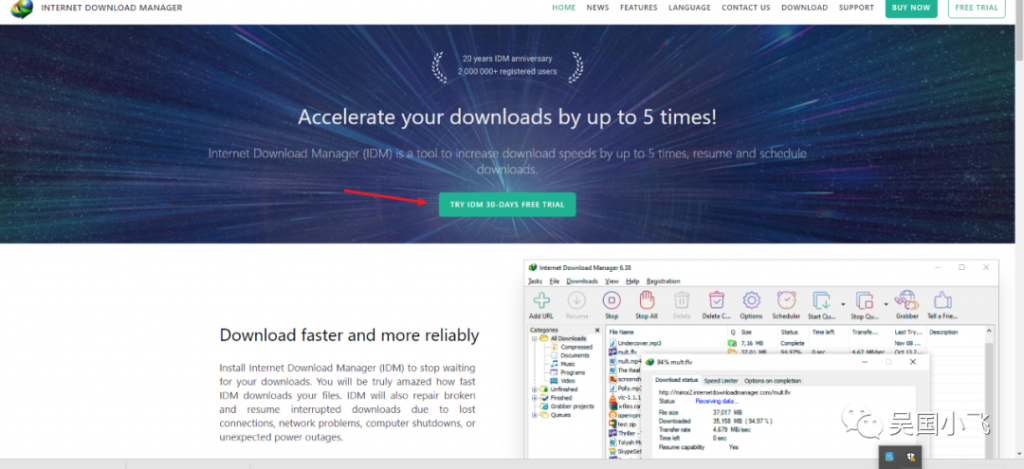Open the LANGUAGE navigation link

(x=689, y=8)
